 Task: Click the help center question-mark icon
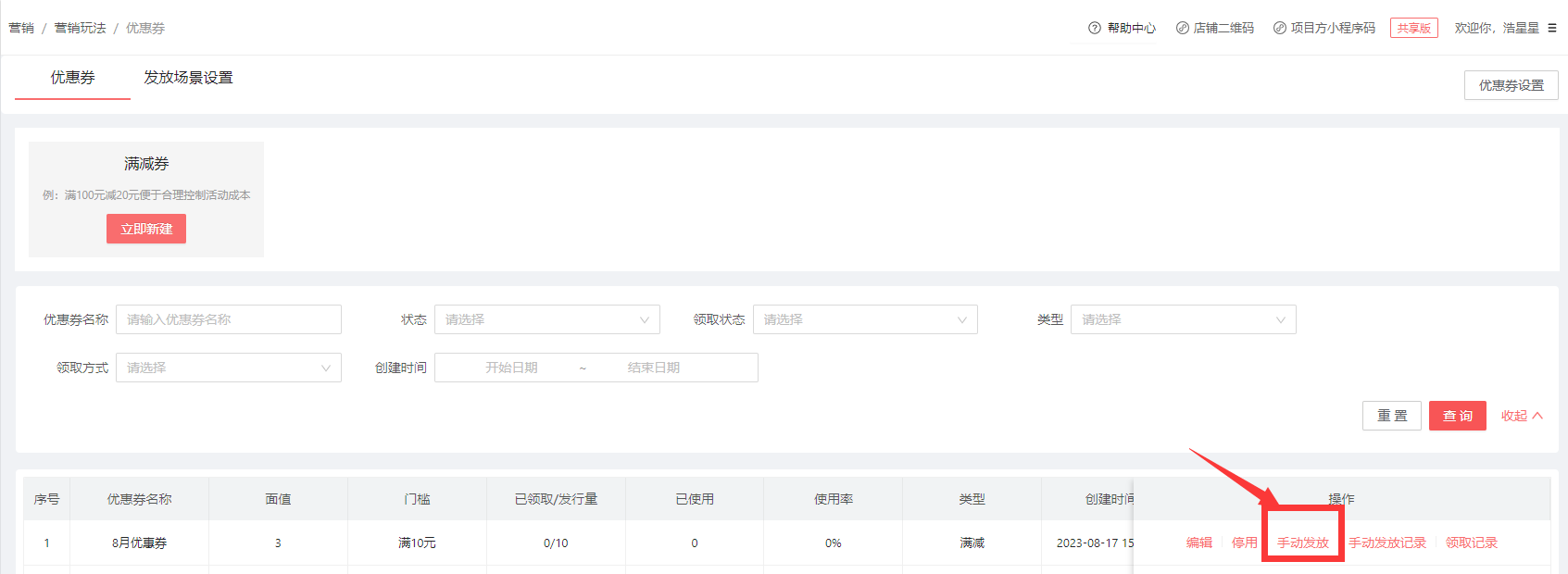click(x=1094, y=28)
